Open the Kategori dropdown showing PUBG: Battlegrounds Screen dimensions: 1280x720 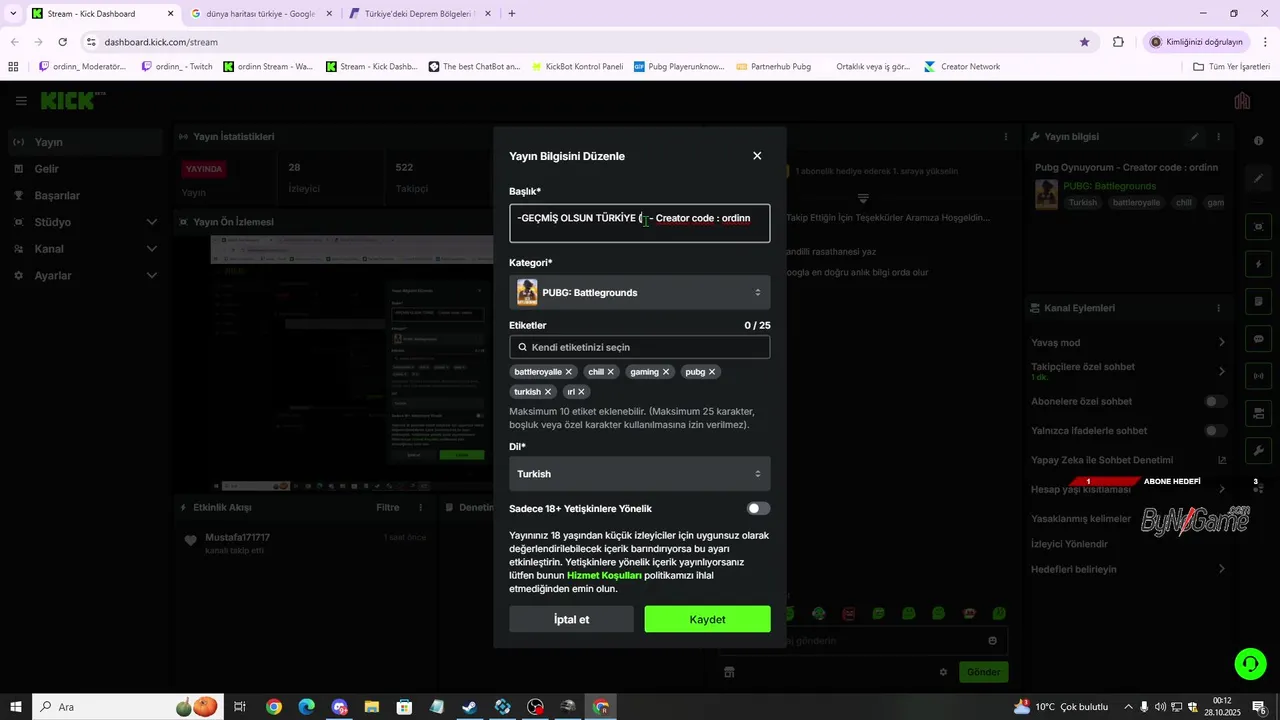(640, 293)
